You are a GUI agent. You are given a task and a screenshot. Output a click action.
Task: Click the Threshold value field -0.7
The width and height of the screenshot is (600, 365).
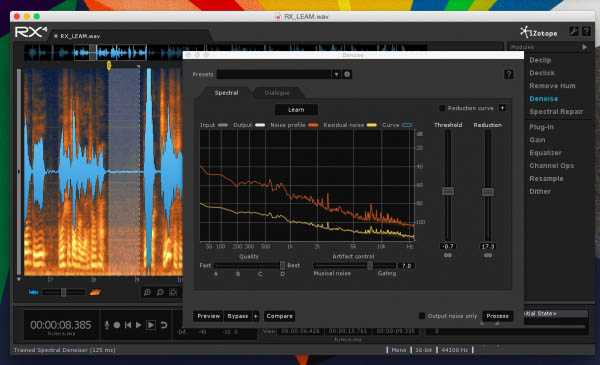point(448,246)
